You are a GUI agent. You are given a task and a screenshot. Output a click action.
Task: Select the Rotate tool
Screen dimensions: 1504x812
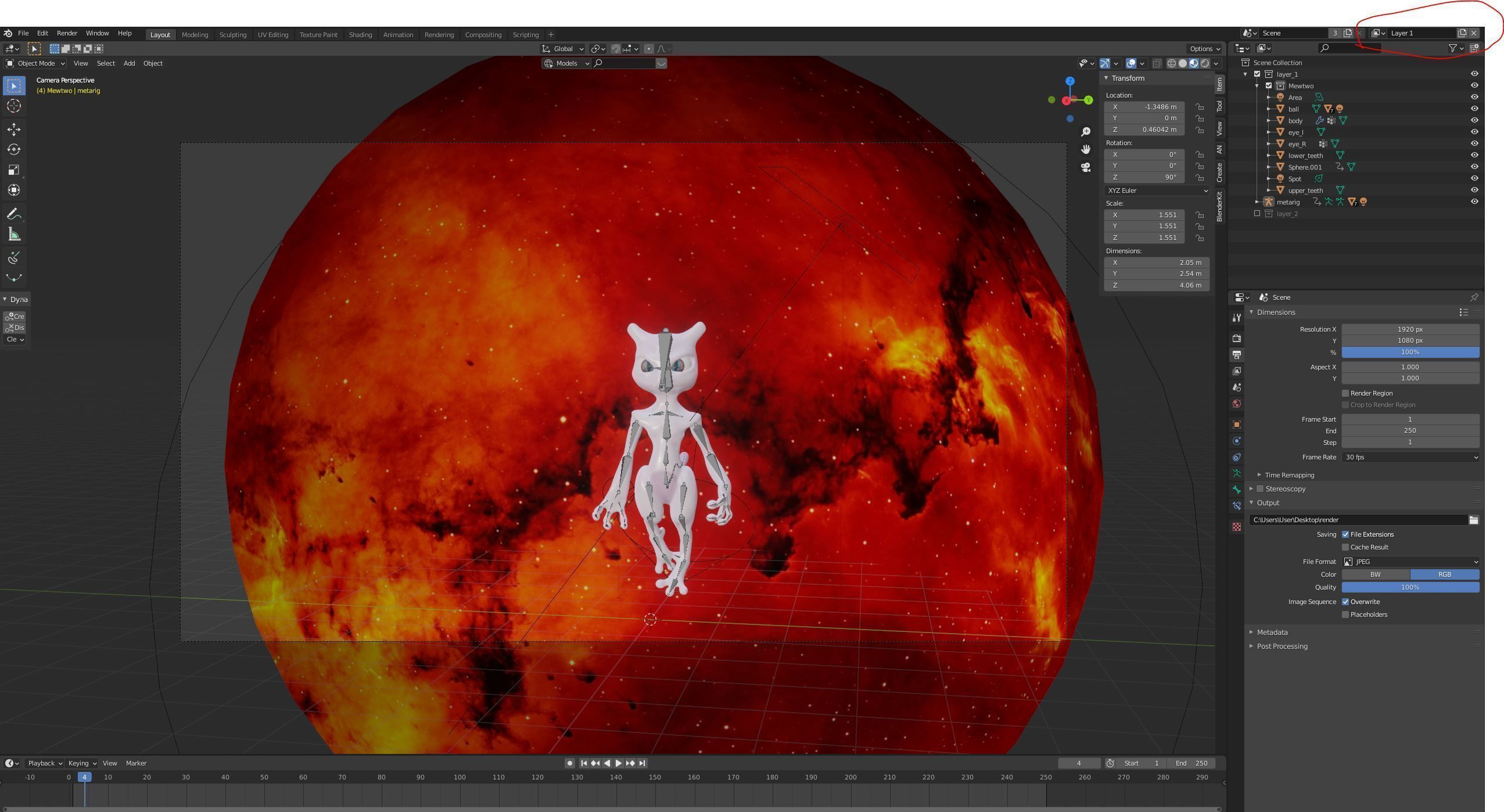(14, 149)
